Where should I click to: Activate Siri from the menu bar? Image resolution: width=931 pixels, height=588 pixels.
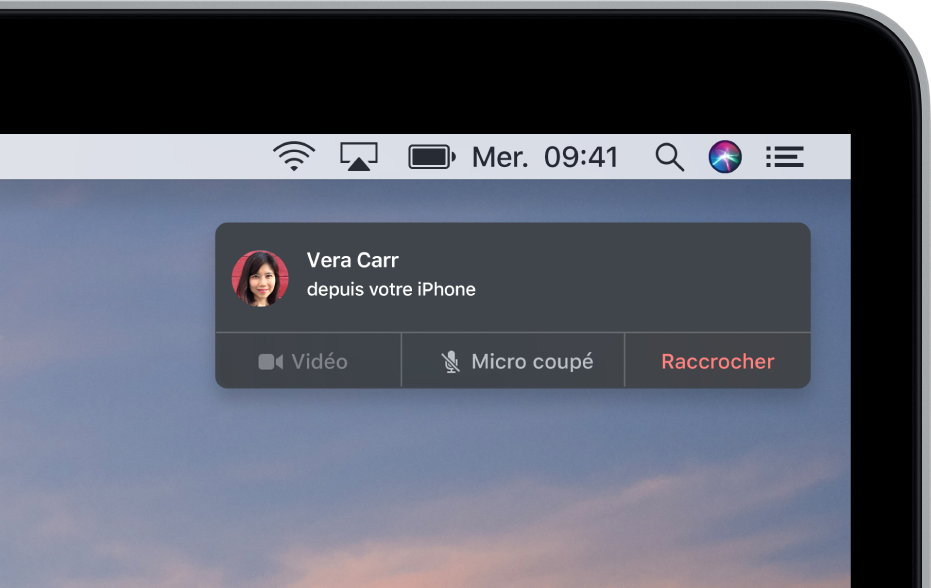725,157
